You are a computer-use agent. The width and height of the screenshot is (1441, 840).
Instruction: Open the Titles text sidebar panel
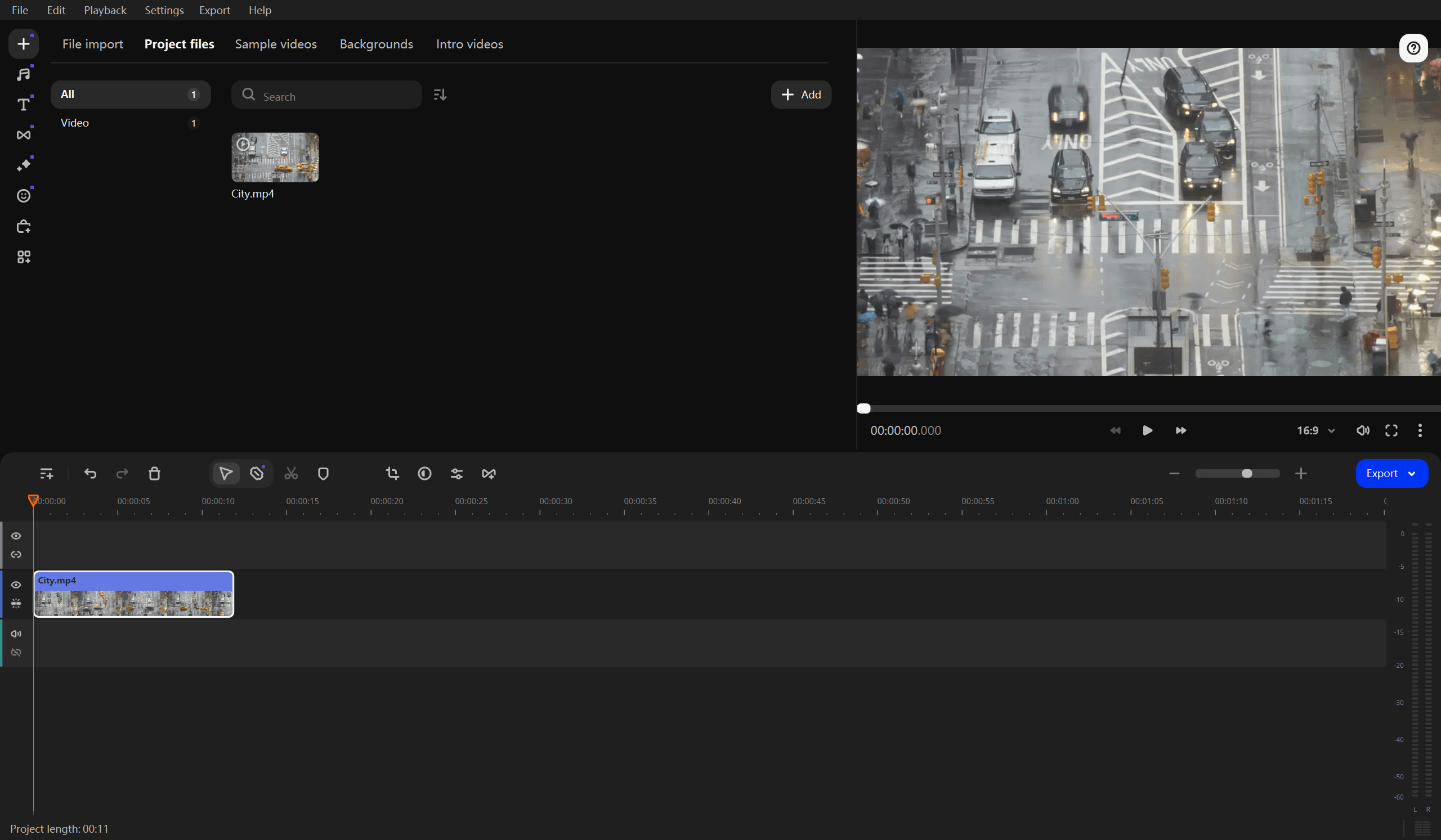point(24,105)
